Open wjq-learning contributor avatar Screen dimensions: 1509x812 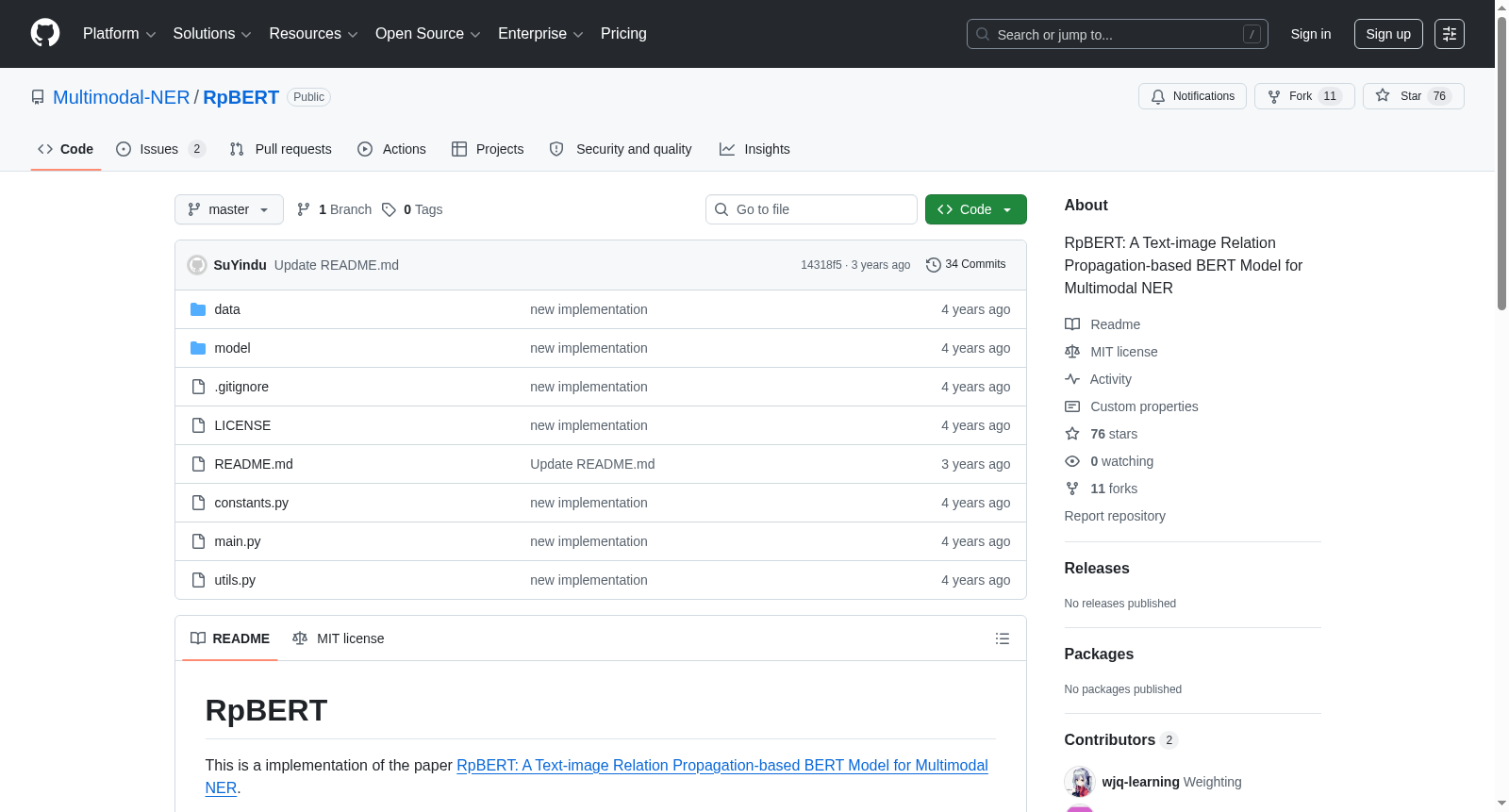coord(1080,782)
